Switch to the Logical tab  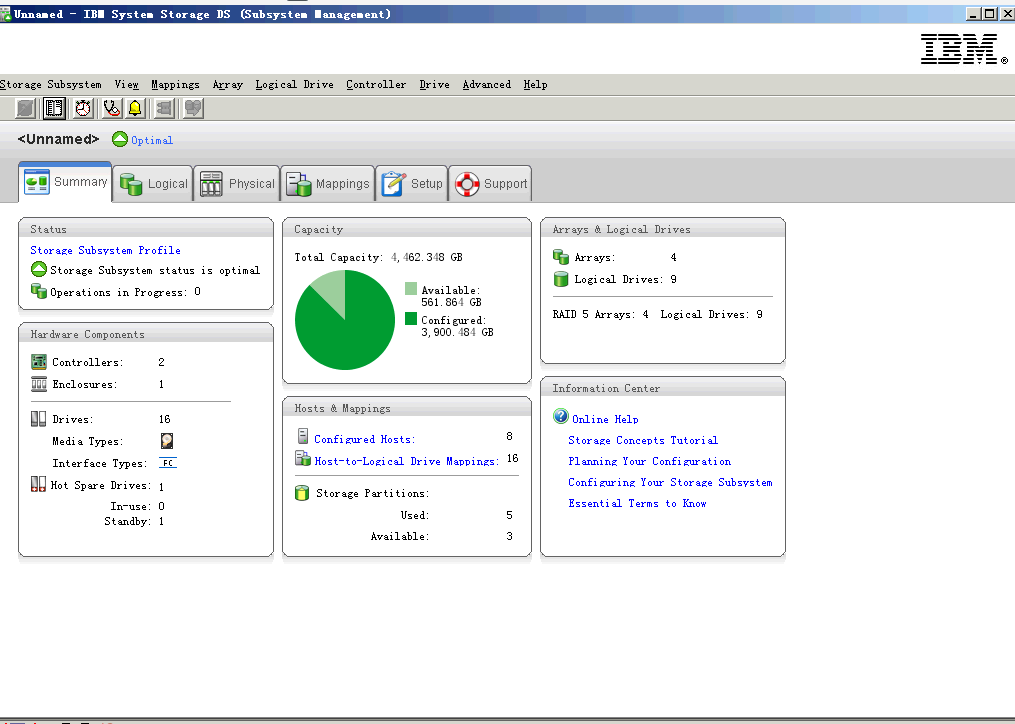click(153, 184)
